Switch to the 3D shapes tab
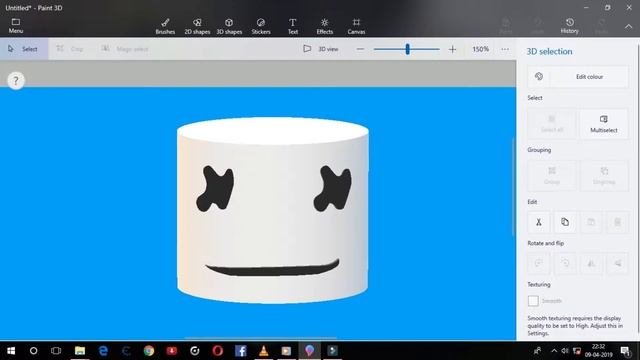The width and height of the screenshot is (640, 360). click(229, 26)
